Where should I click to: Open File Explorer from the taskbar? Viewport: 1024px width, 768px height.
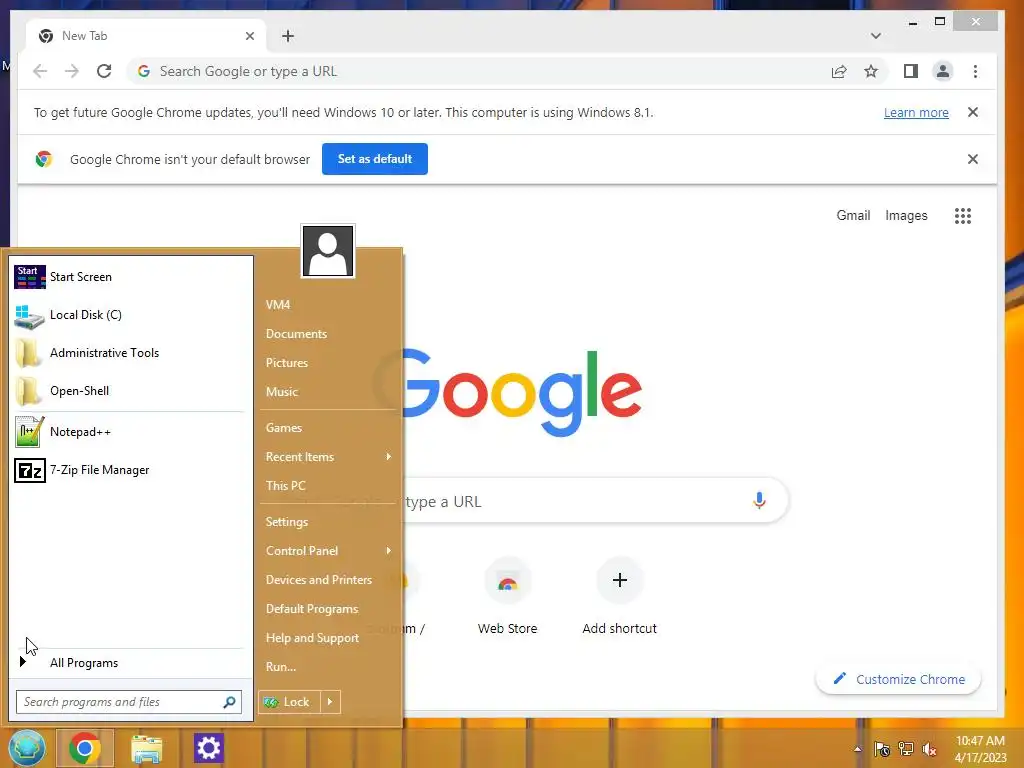pyautogui.click(x=146, y=749)
